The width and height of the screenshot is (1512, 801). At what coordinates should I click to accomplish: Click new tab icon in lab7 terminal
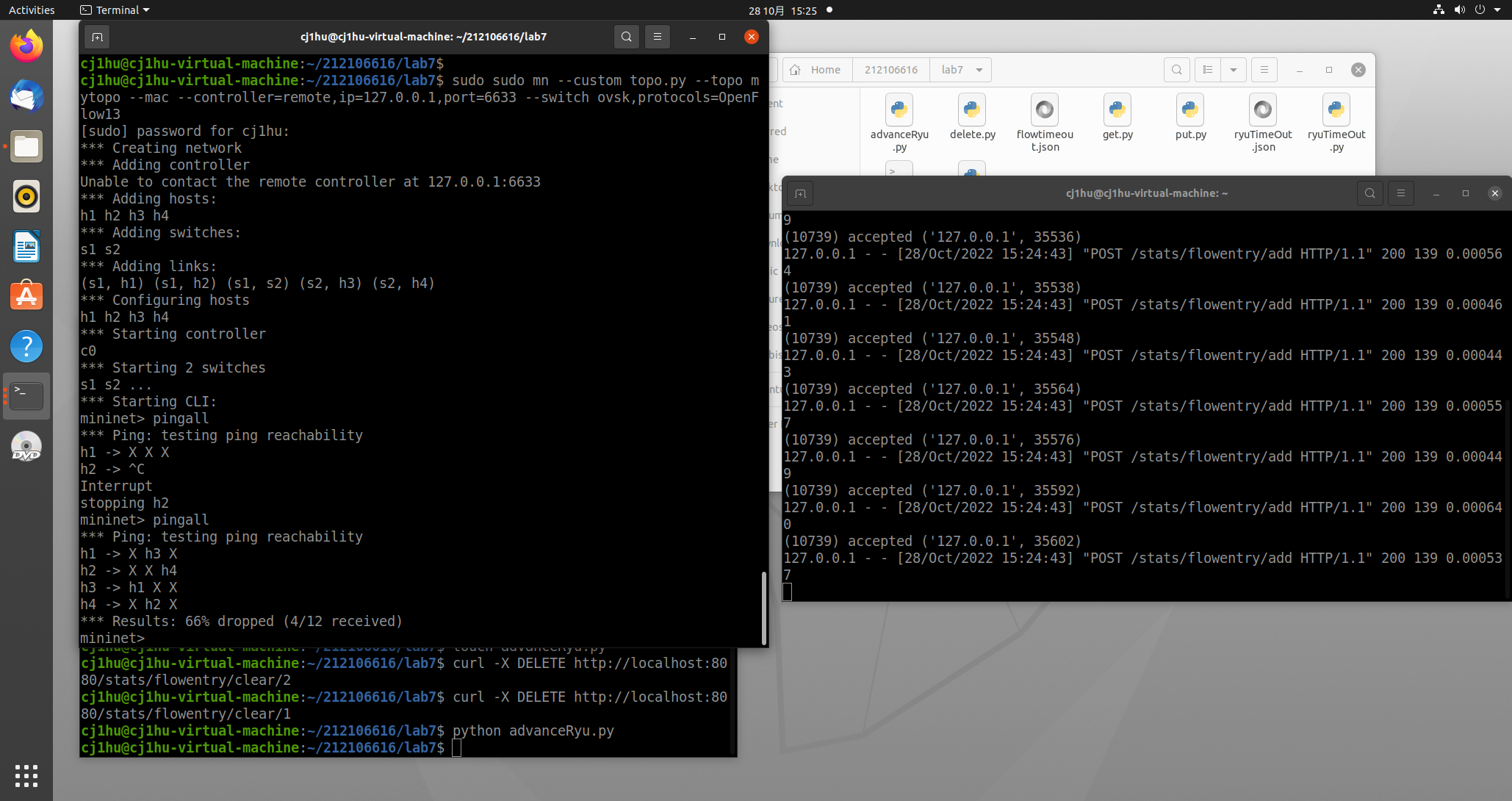point(97,37)
